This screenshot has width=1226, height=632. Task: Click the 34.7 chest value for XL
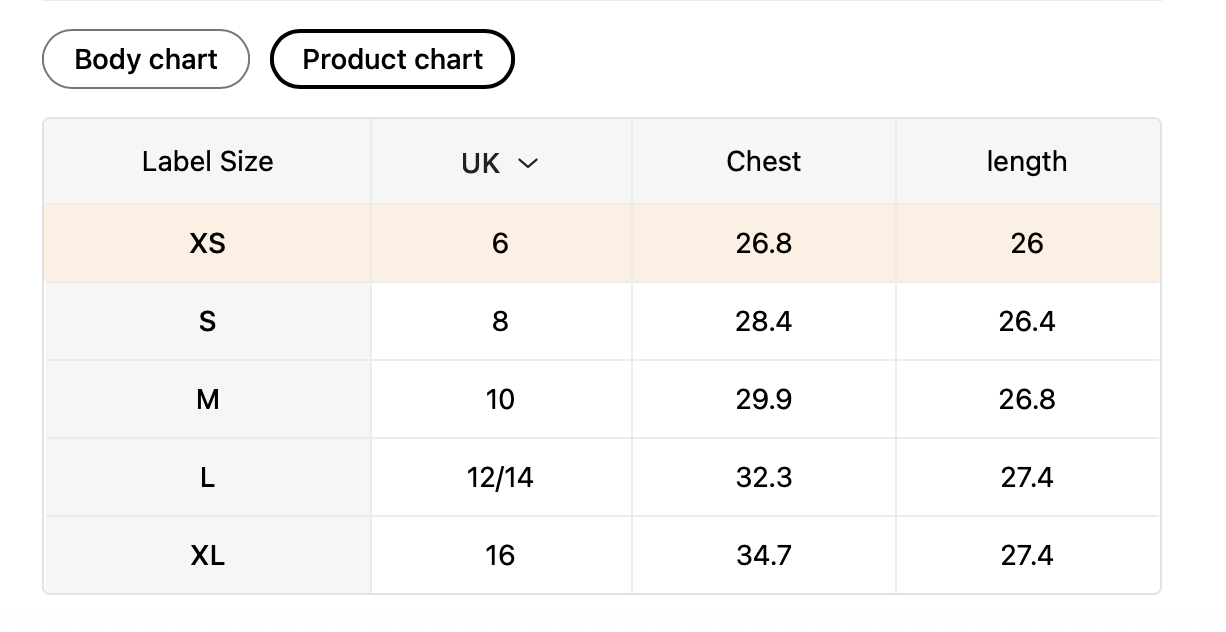tap(763, 555)
